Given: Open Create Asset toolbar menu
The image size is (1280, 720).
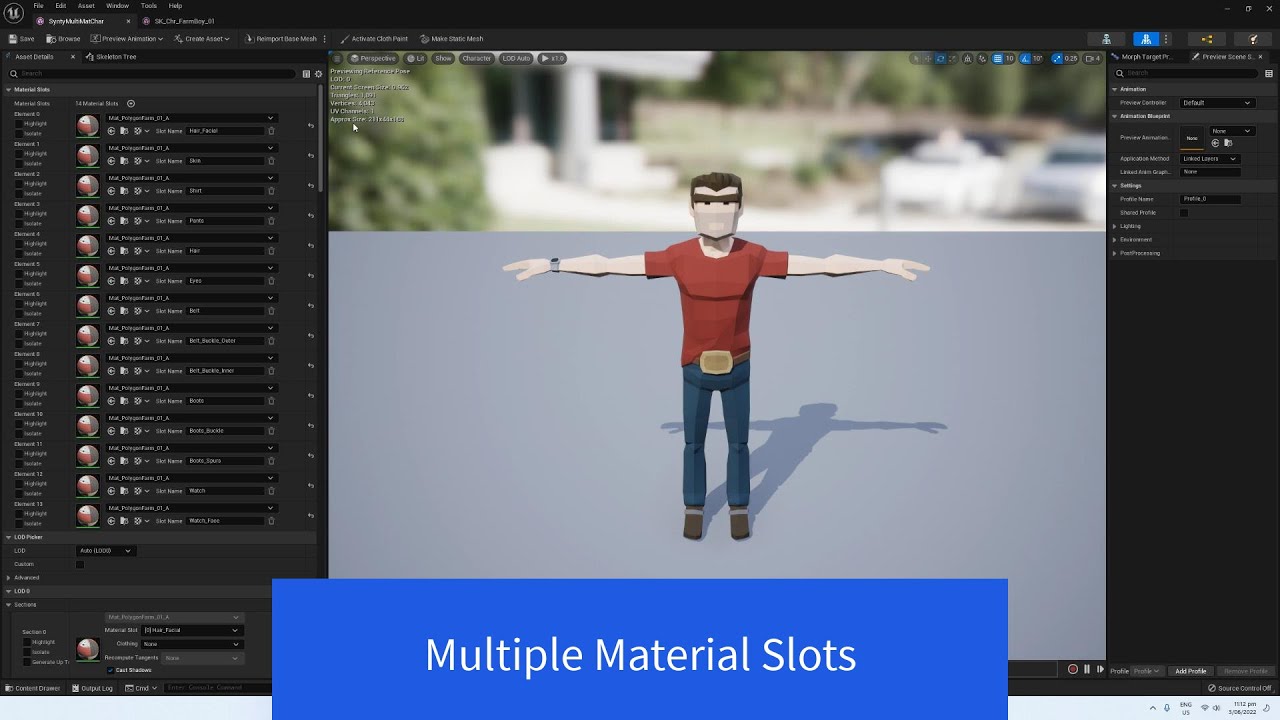Looking at the screenshot, I should point(203,39).
